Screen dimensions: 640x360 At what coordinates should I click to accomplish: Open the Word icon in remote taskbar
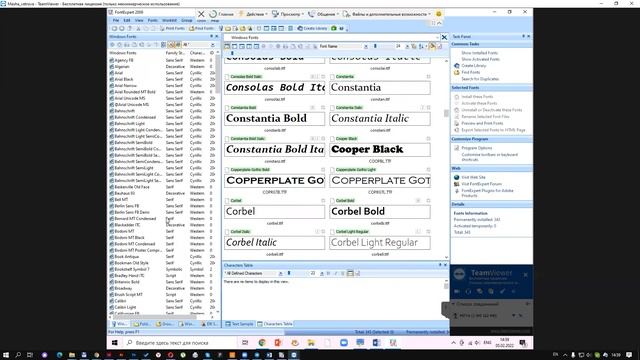(x=376, y=343)
